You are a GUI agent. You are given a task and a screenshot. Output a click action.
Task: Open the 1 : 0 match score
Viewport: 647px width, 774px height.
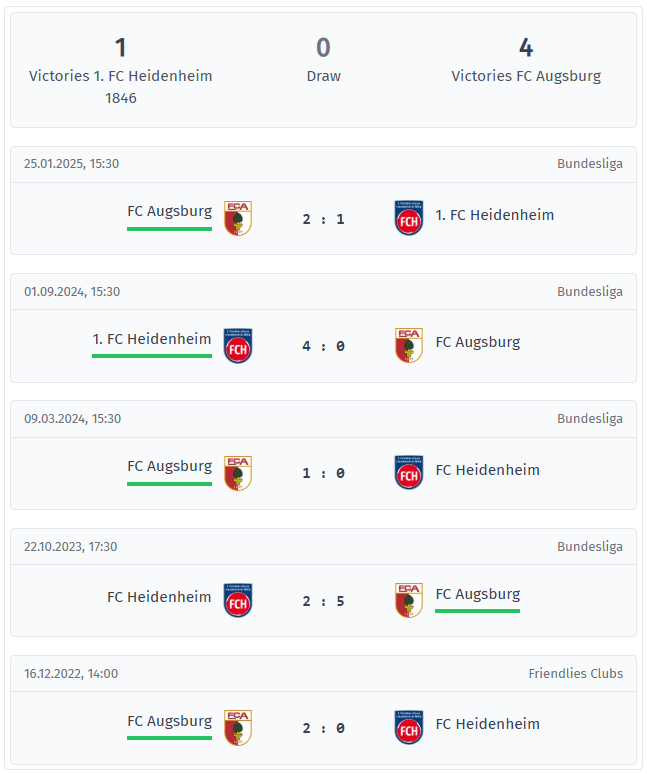pos(323,473)
